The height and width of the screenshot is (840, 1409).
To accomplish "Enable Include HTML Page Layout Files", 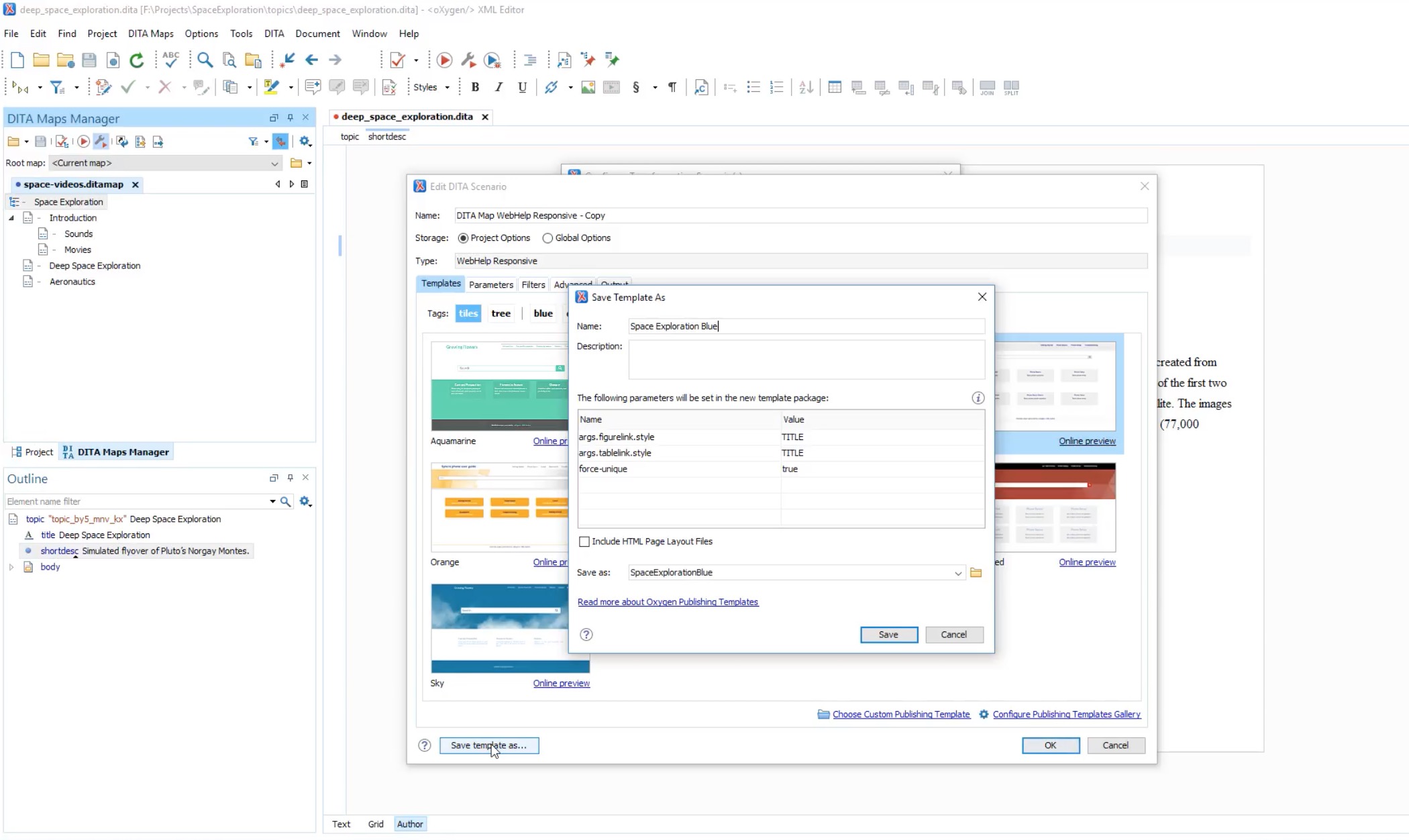I will tap(584, 541).
